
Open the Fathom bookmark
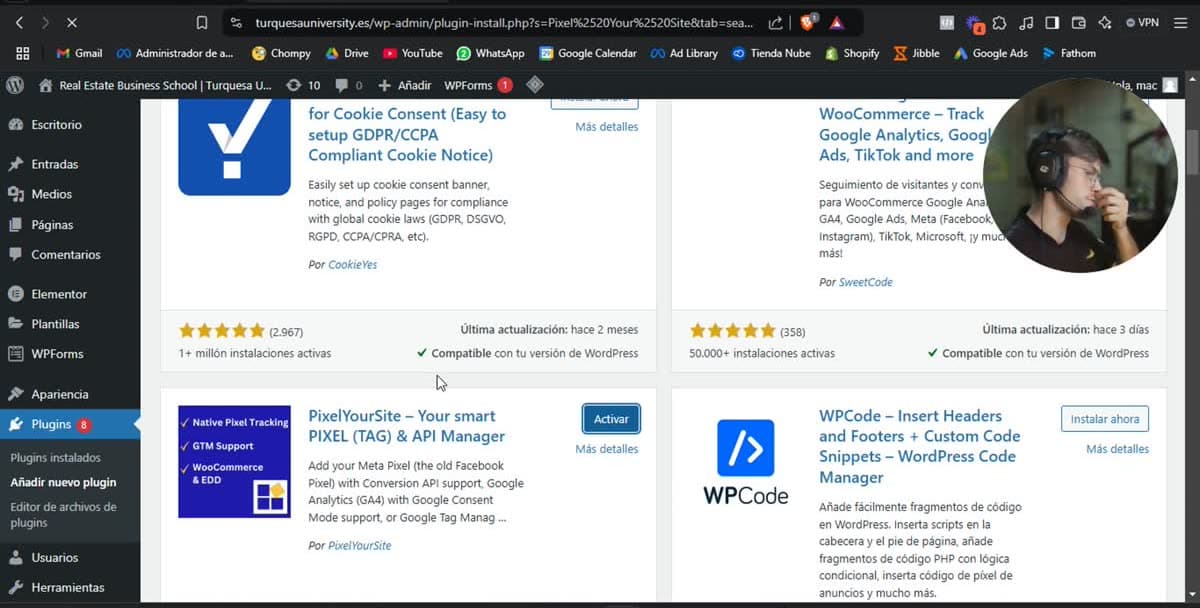[x=1069, y=53]
